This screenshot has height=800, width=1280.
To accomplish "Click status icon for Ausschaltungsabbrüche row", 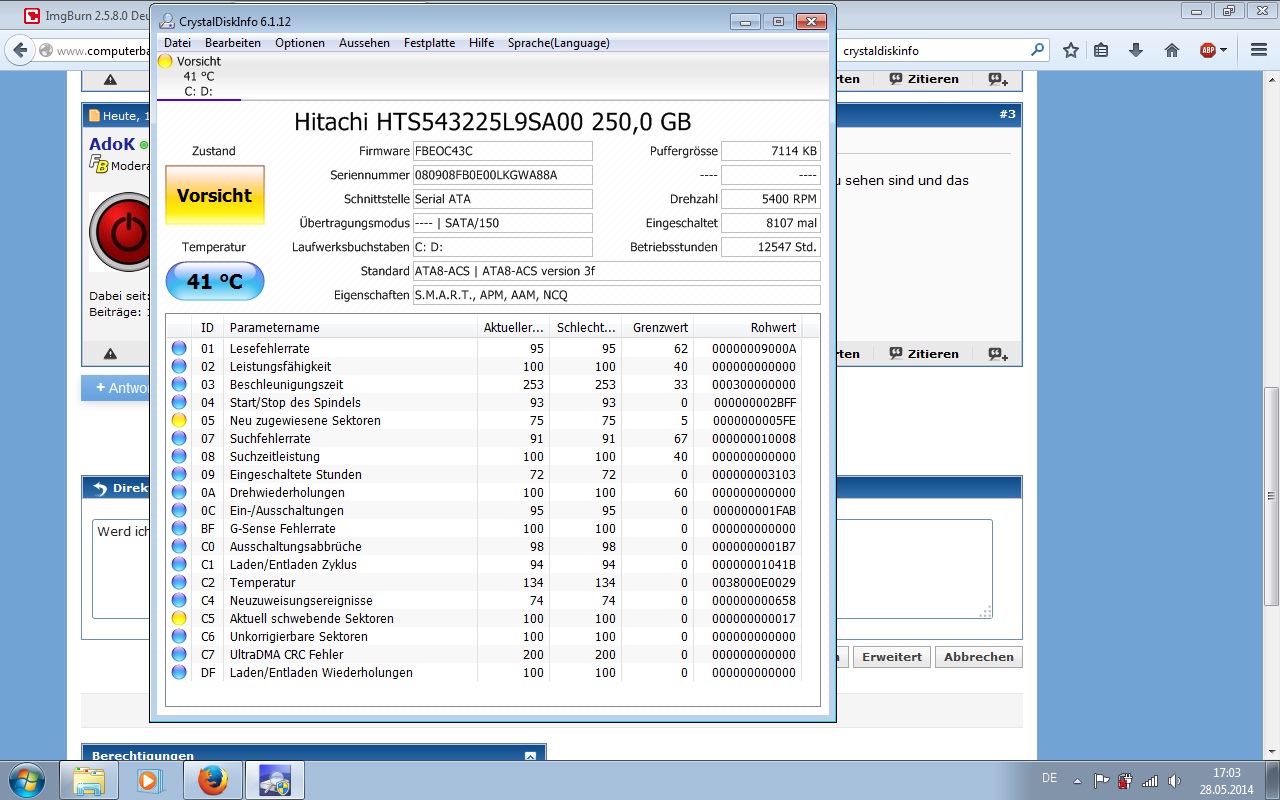I will click(179, 546).
